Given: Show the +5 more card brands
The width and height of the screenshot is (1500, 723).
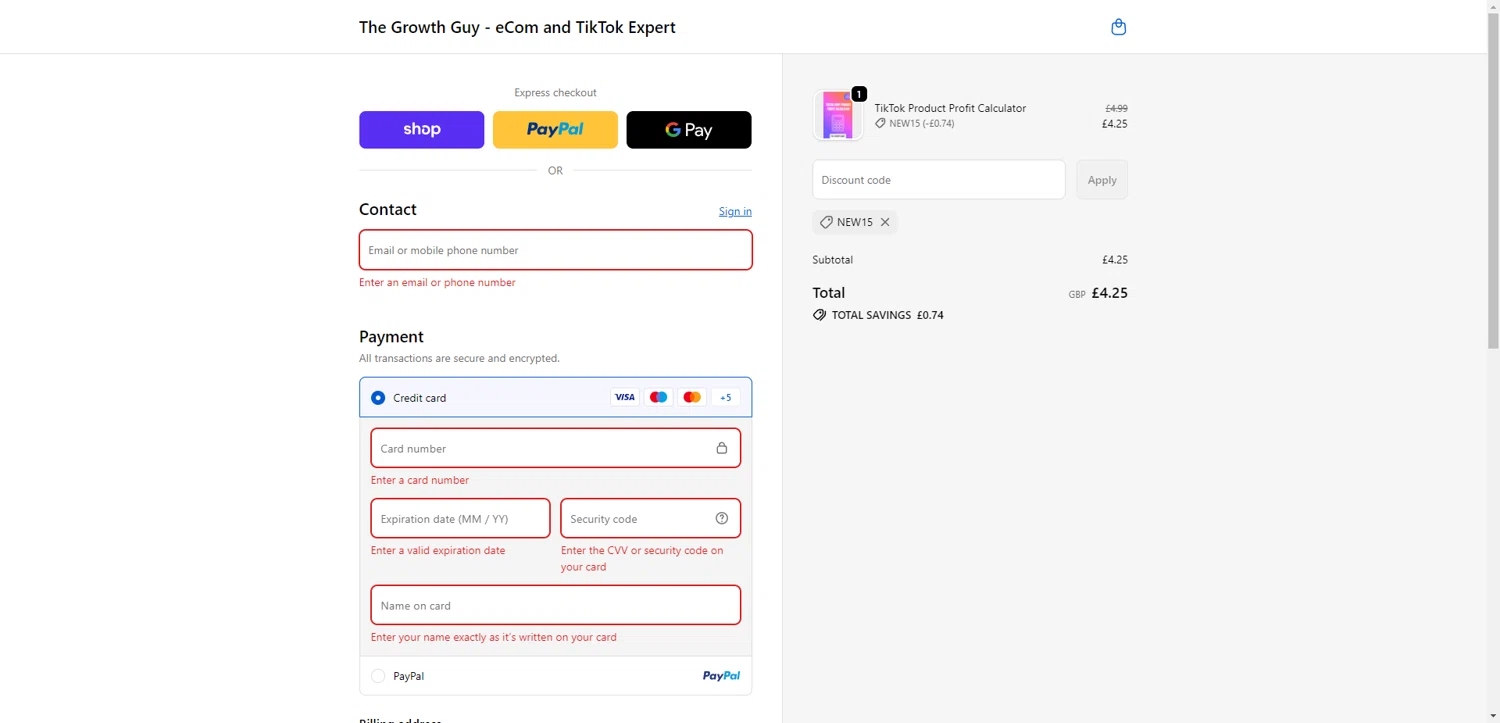Looking at the screenshot, I should point(726,397).
